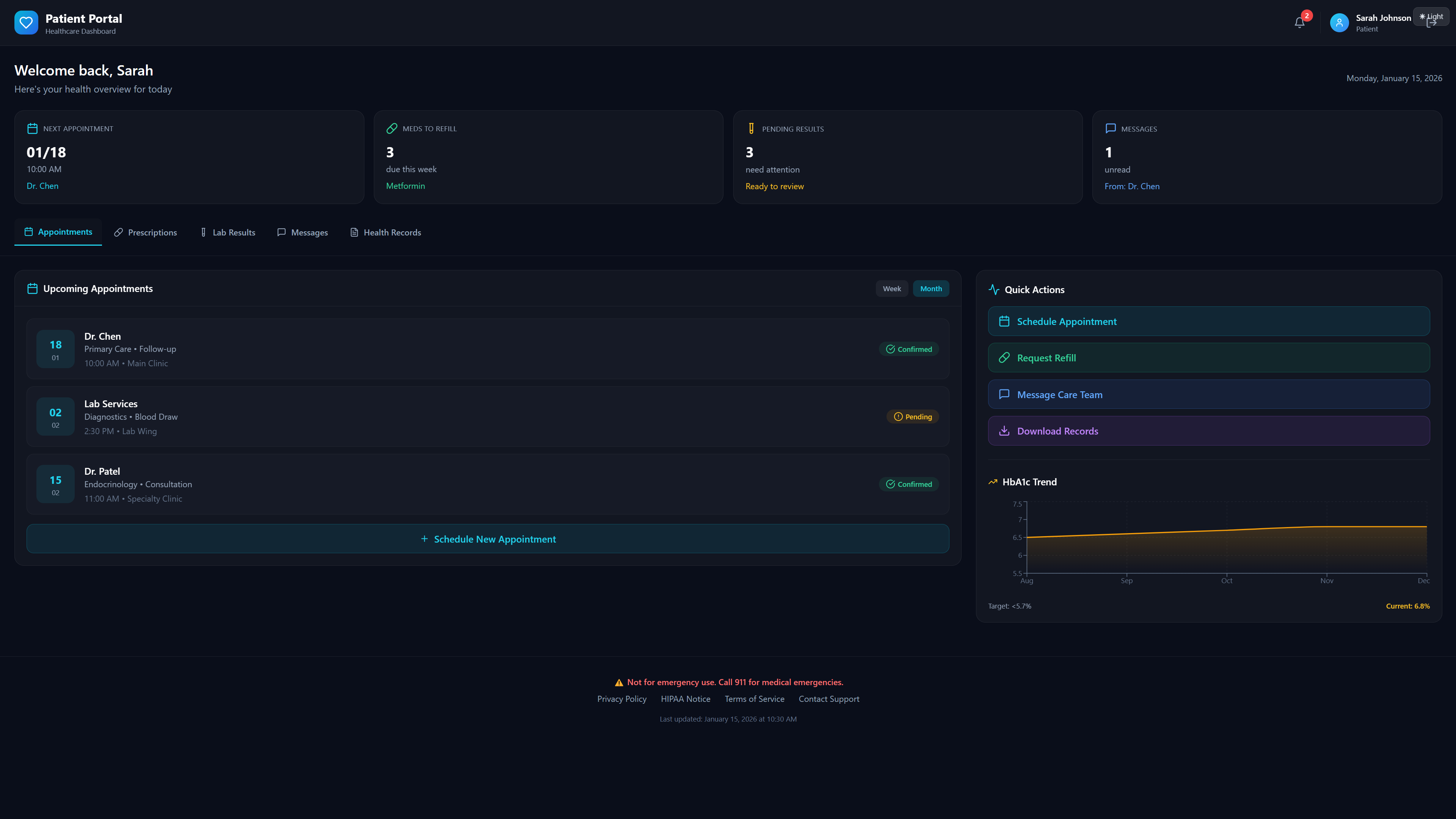The height and width of the screenshot is (819, 1456).
Task: Open the notification bell
Action: point(1299,23)
